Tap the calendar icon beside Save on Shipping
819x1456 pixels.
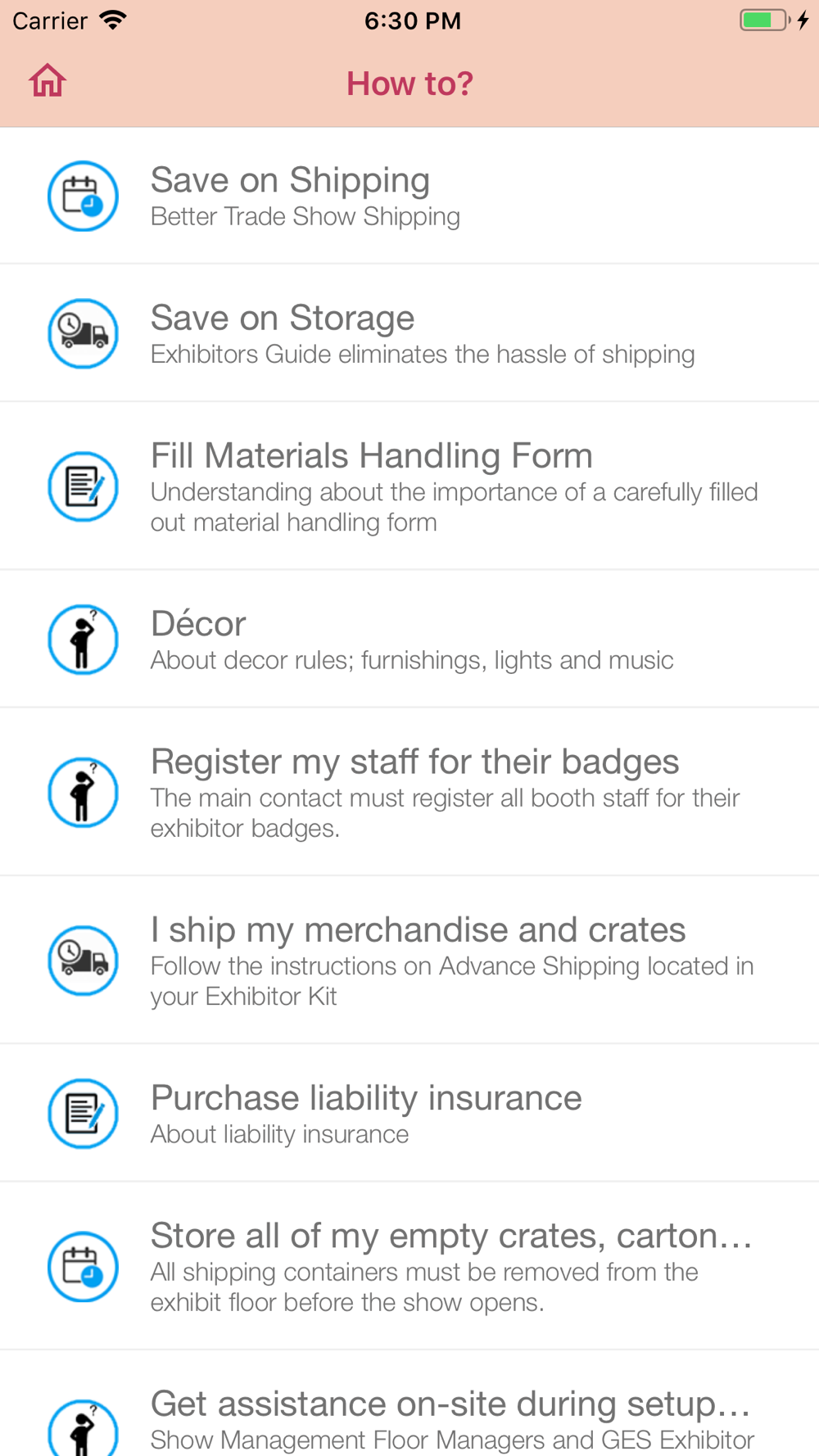83,196
